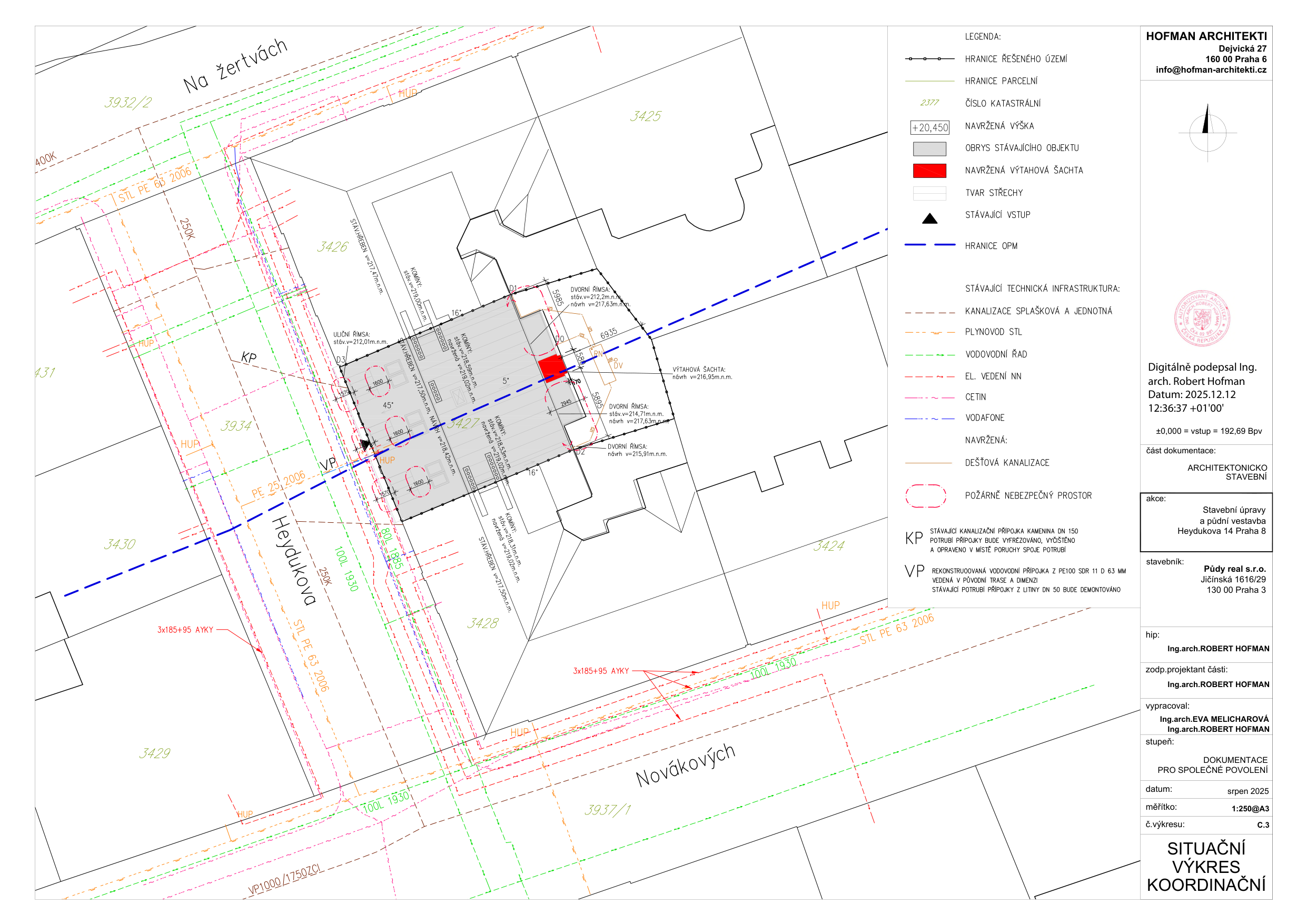
Task: Click the 80L 1885 pipe label
Action: click(x=392, y=548)
